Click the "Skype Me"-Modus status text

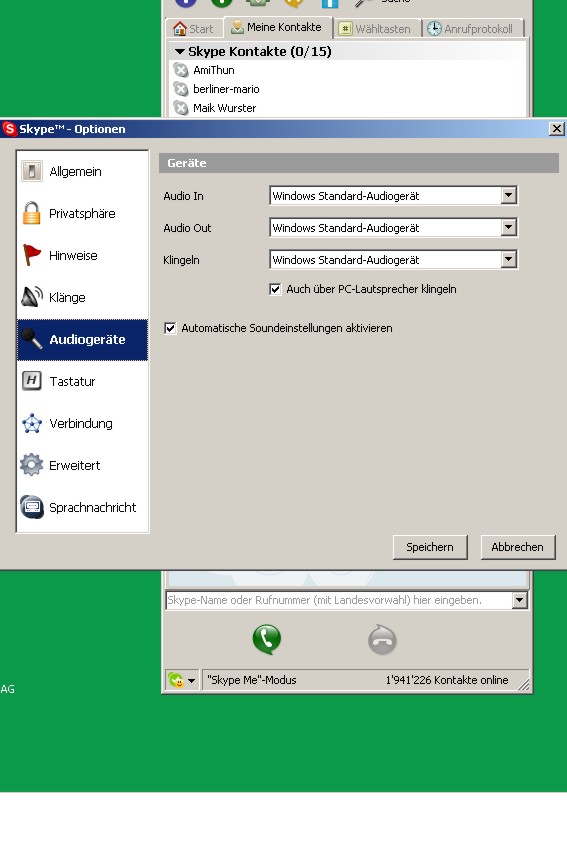pos(252,680)
